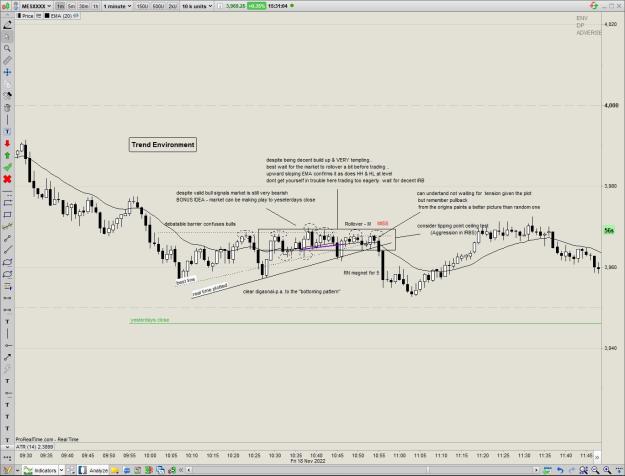Open the '1 minute' timeframe dropdown
Screen dimensions: 625x476
117,6
